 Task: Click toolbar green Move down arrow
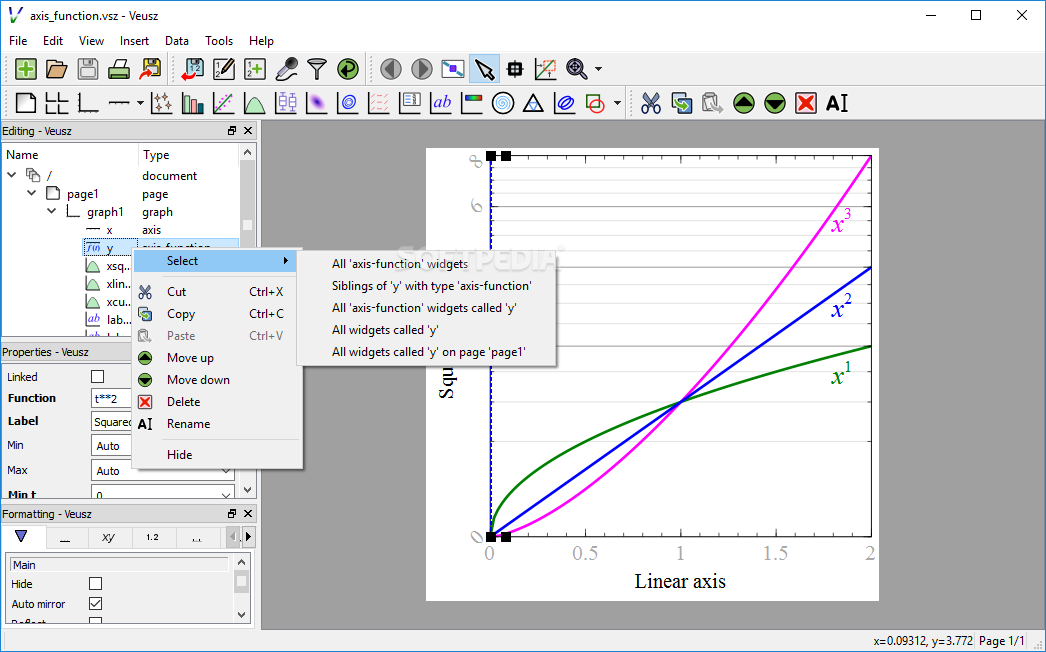coord(774,103)
